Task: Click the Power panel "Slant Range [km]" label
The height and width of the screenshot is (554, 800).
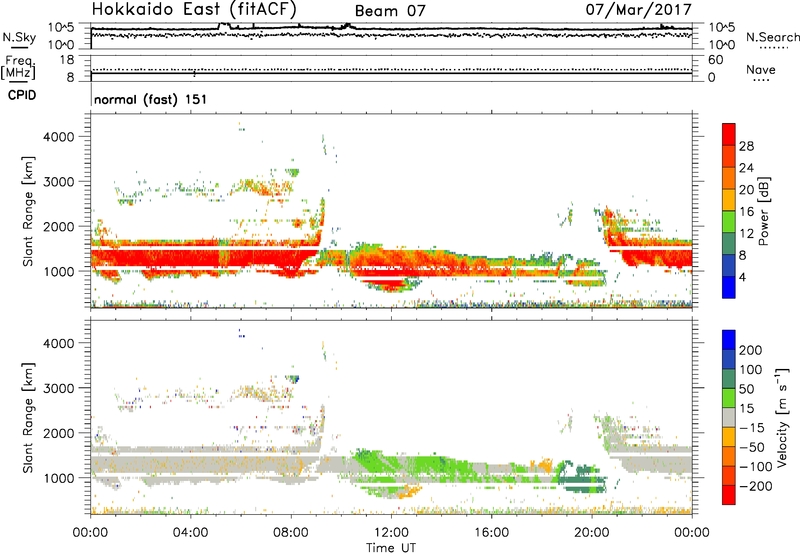Action: tap(28, 211)
